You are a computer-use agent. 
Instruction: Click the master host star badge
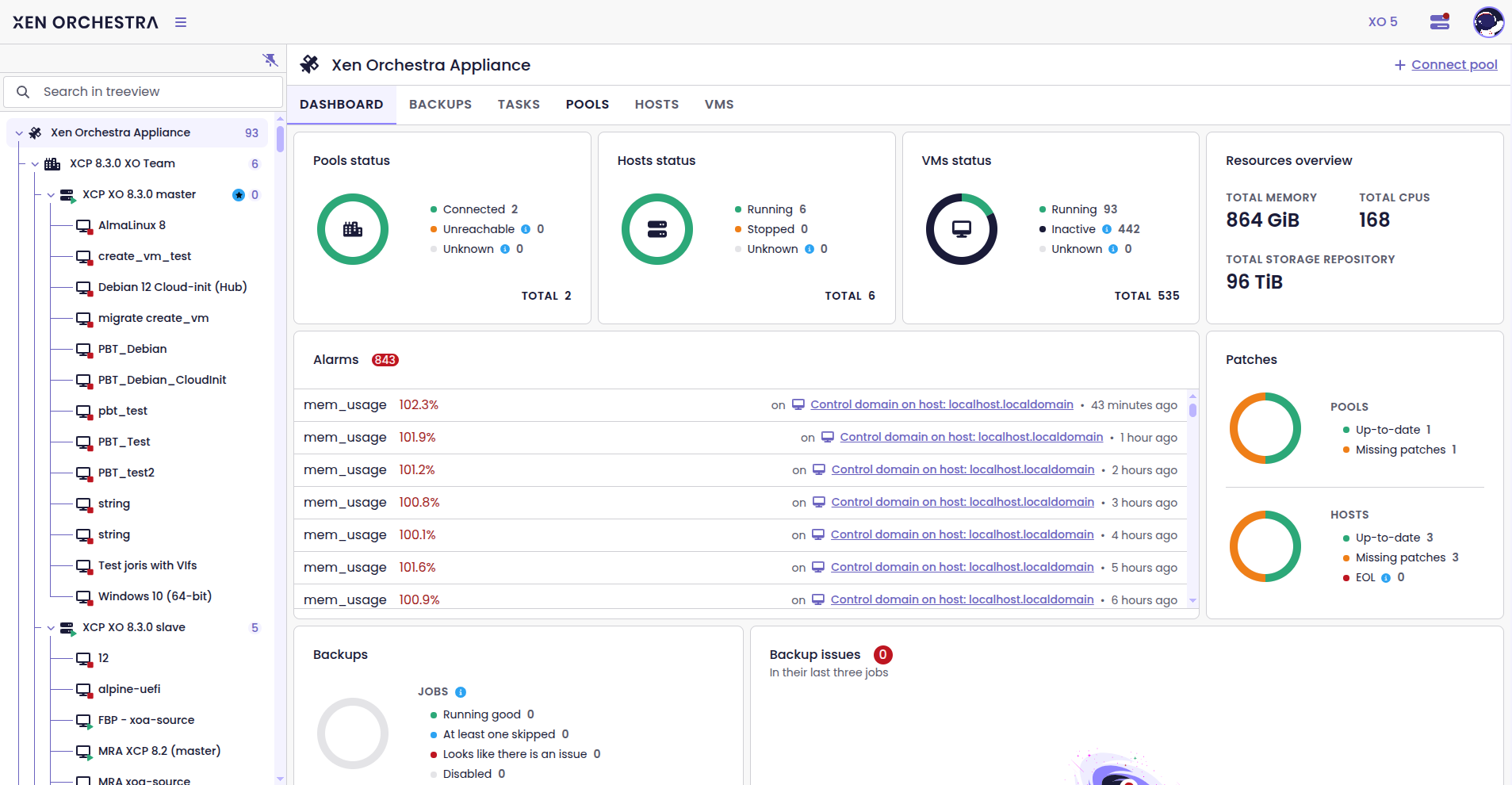238,195
